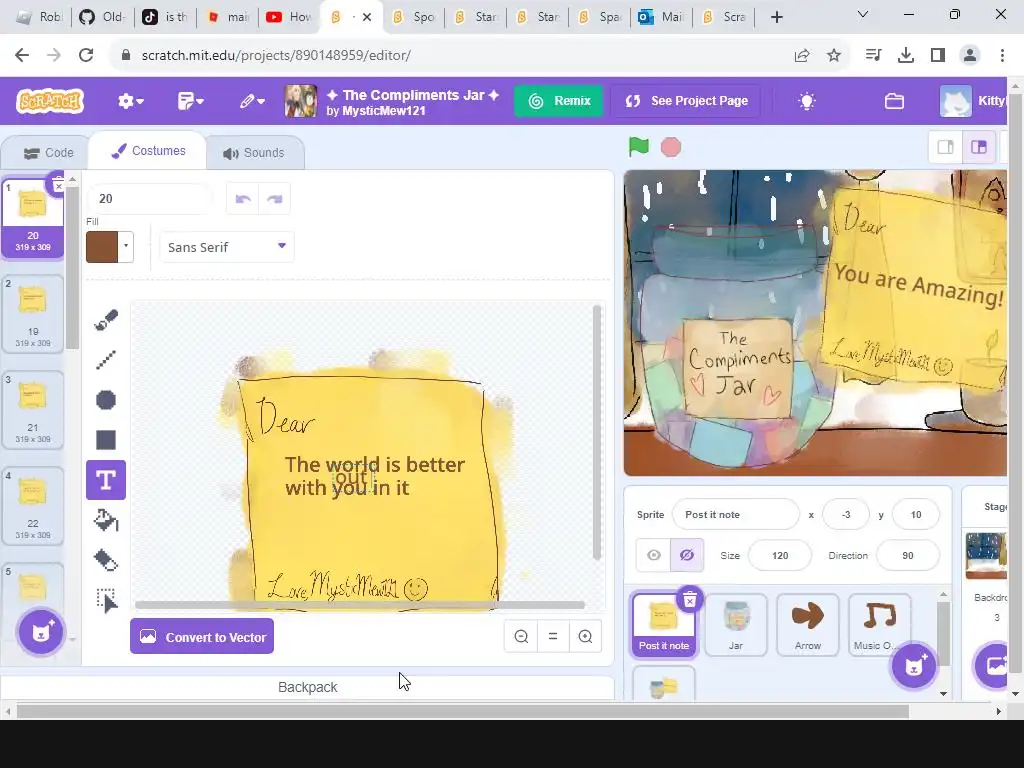
Task: Select the Jar sprite
Action: [x=736, y=624]
